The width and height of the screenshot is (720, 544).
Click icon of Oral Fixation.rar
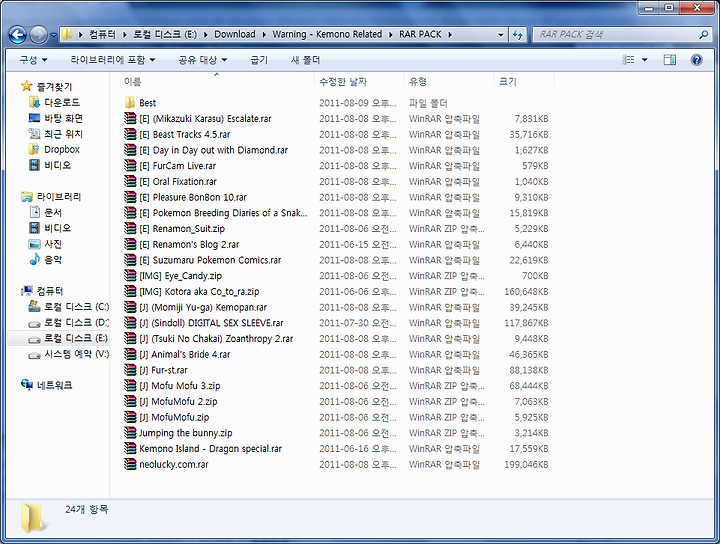tap(130, 181)
